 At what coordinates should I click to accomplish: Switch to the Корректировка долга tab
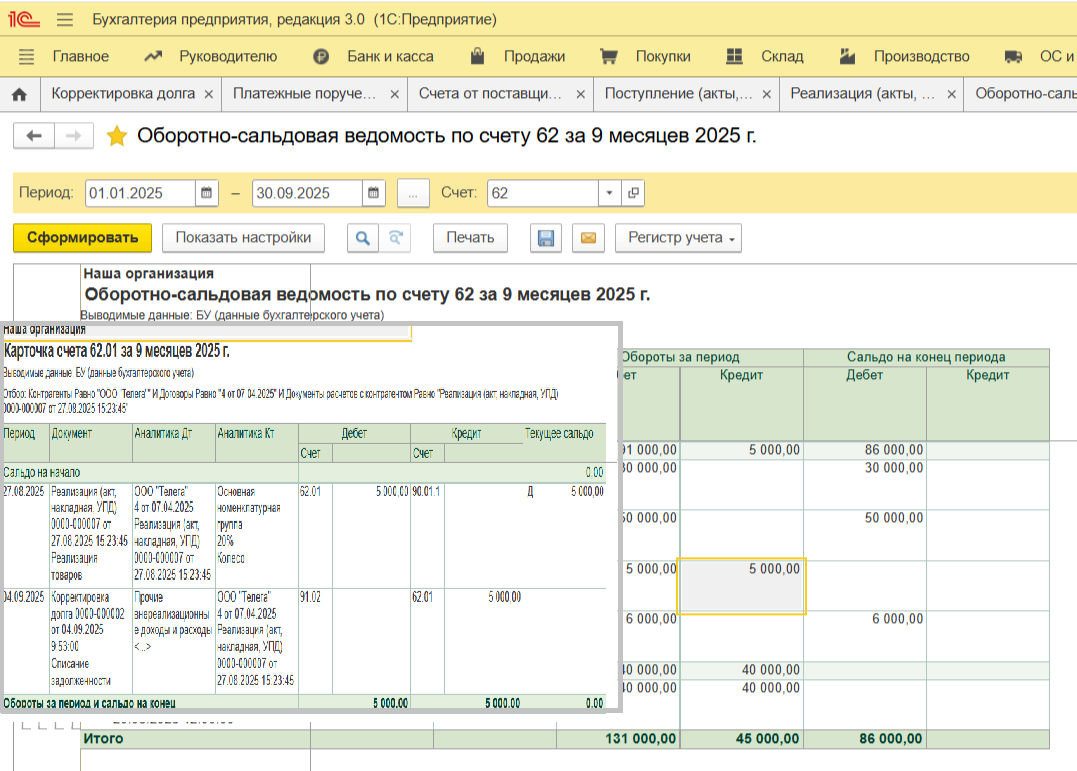124,94
